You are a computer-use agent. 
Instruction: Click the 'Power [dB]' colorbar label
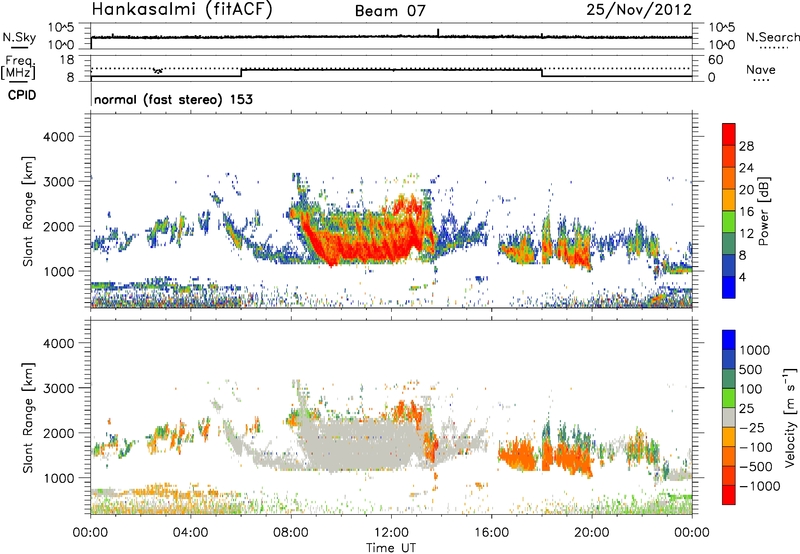[x=763, y=211]
